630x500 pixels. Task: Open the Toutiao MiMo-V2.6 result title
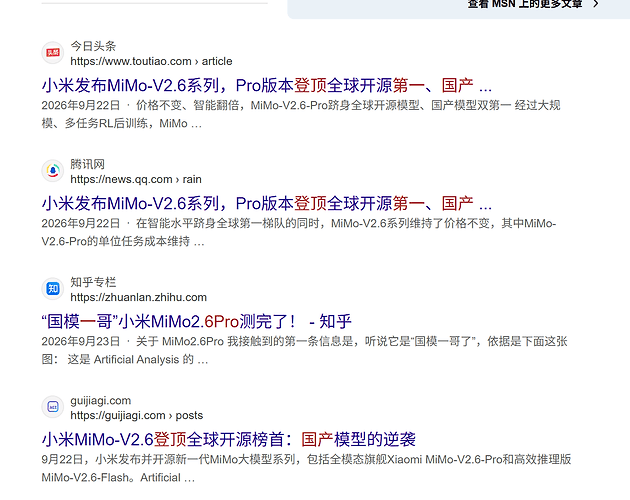[267, 85]
